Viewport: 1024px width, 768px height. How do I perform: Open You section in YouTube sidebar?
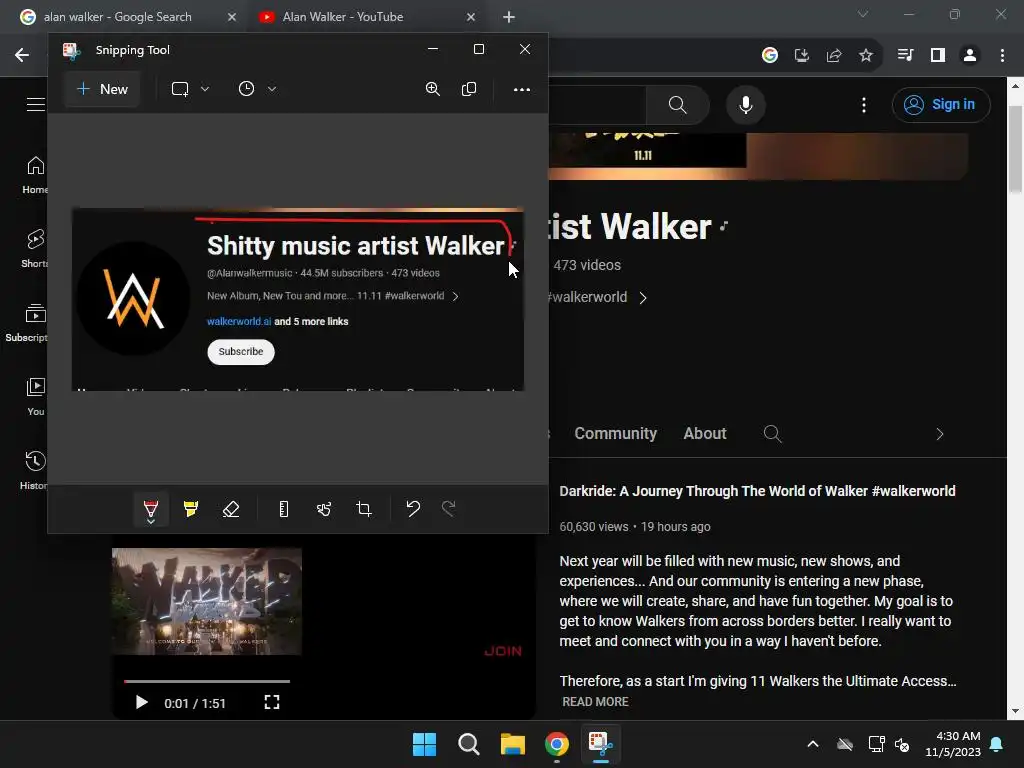point(36,396)
